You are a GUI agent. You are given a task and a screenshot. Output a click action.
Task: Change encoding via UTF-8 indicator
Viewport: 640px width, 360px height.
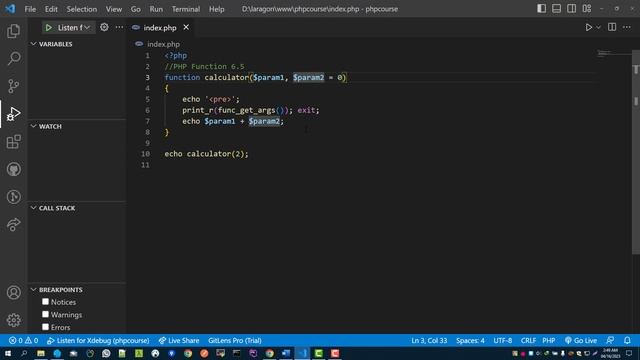[502, 340]
